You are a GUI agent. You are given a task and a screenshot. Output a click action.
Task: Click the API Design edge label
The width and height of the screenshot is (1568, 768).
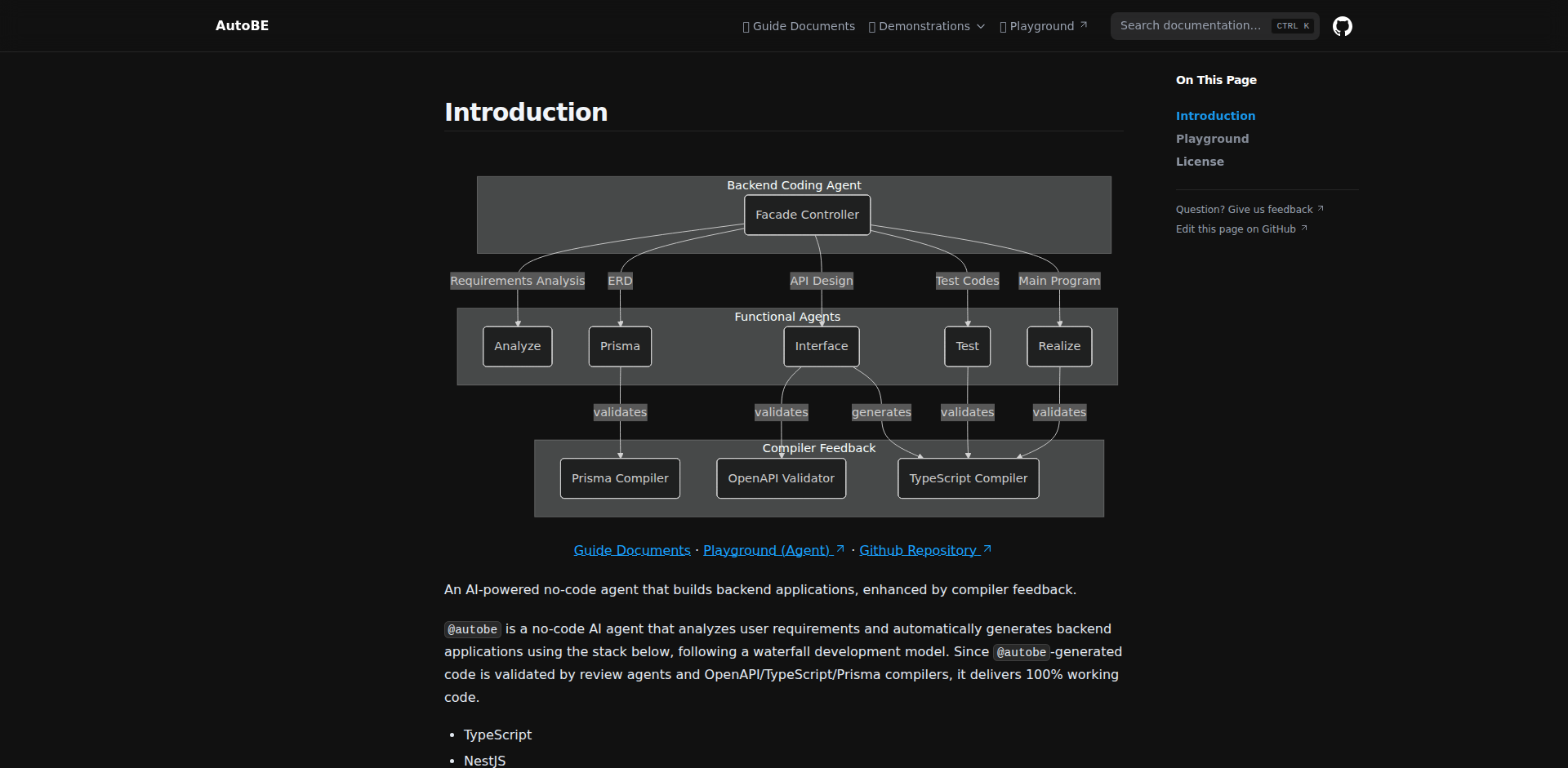(x=822, y=281)
